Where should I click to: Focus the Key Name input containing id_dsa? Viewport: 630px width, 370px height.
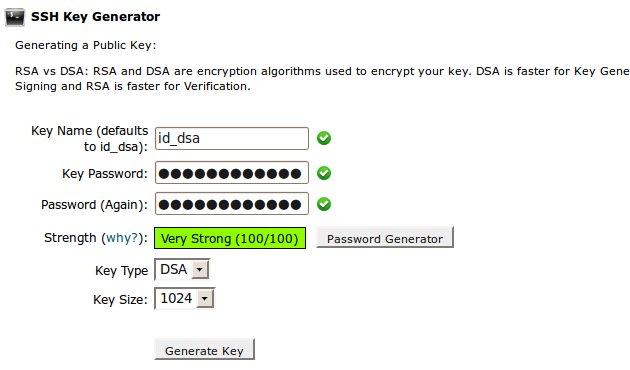coord(232,139)
